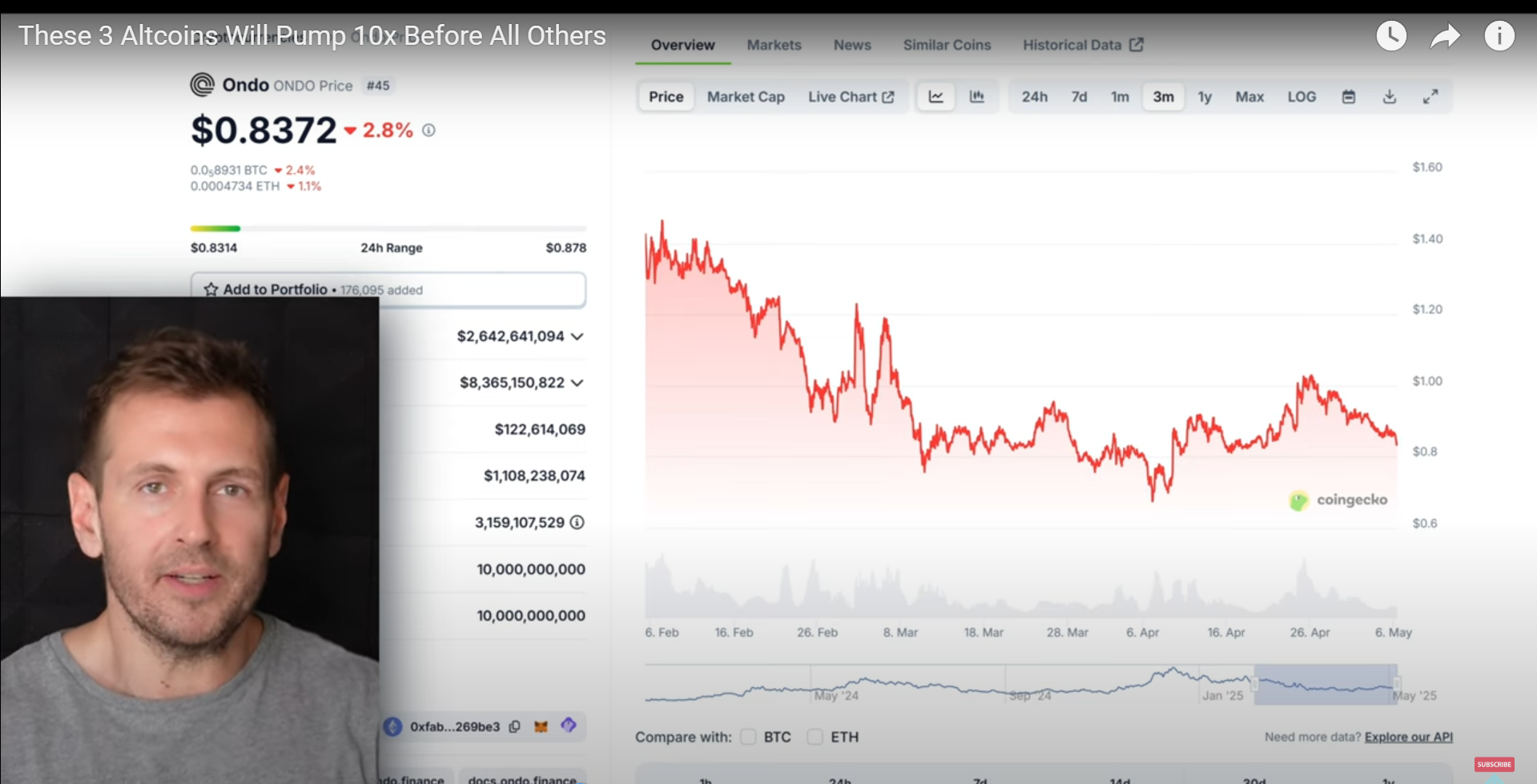Viewport: 1537px width, 784px height.
Task: Switch to the Overview tab
Action: [682, 45]
